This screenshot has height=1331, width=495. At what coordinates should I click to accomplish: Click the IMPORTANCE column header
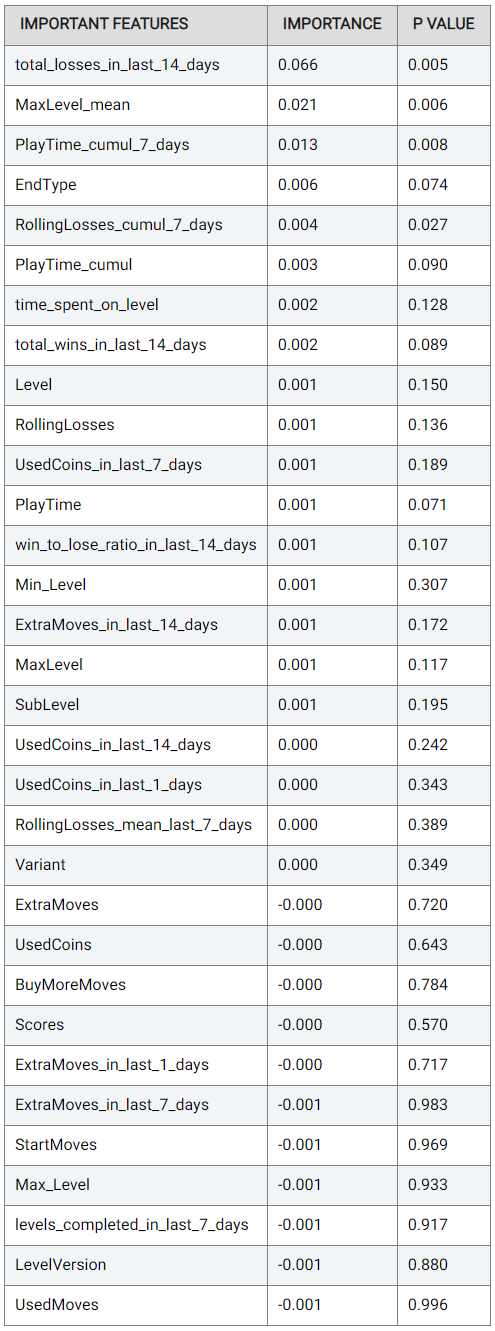[332, 24]
